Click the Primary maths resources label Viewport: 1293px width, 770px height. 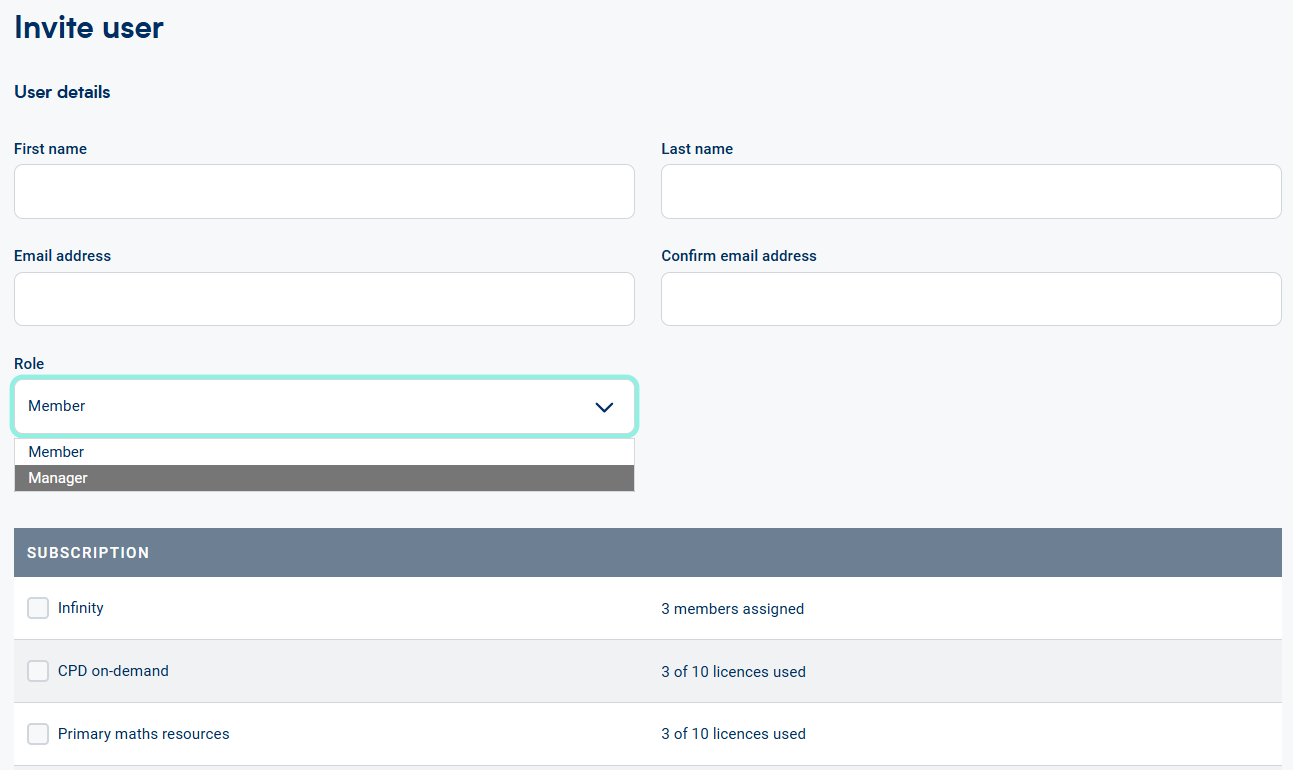click(143, 734)
